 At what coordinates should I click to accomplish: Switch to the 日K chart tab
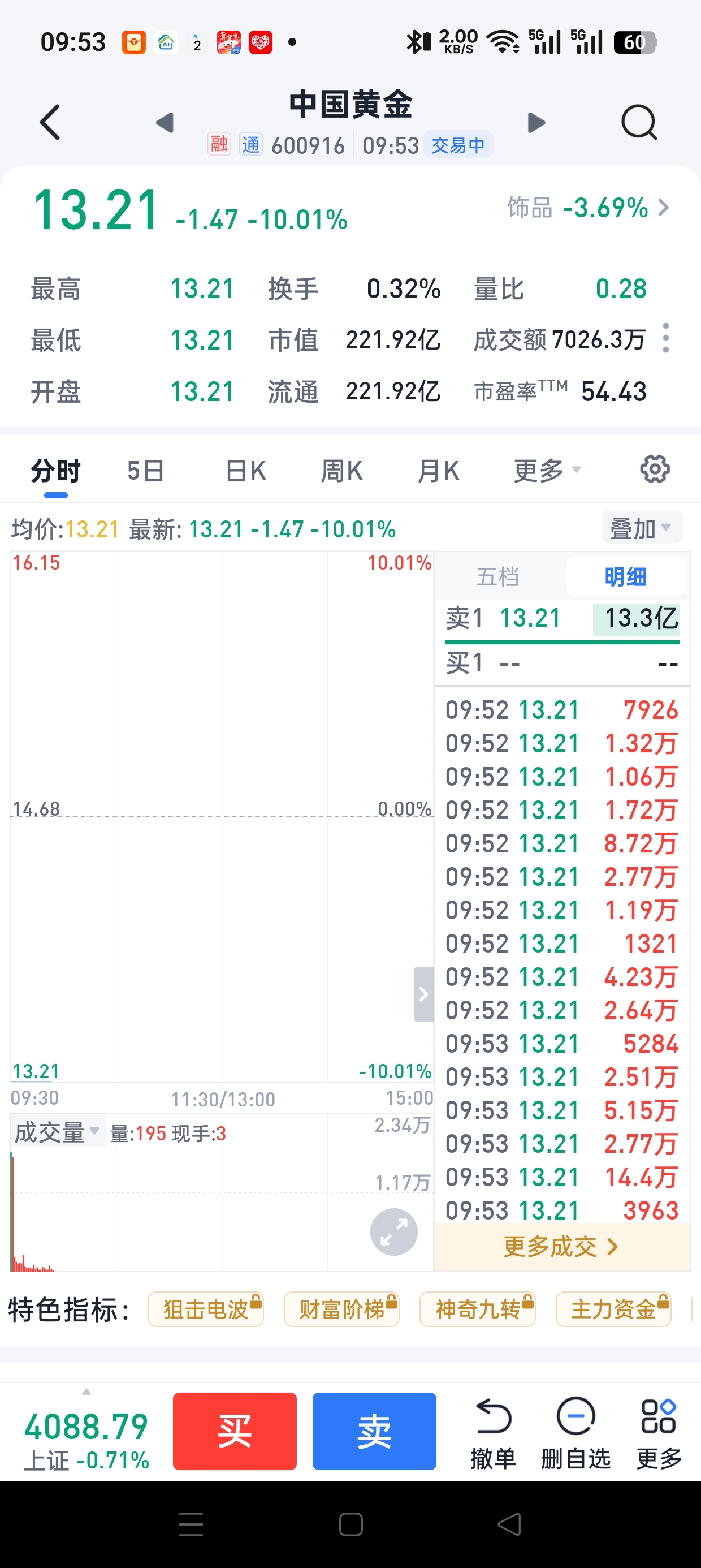pyautogui.click(x=246, y=472)
